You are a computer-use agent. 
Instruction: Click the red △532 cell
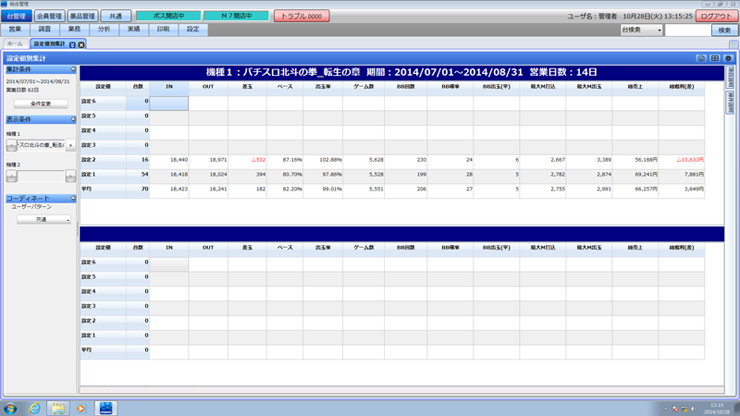pyautogui.click(x=247, y=160)
